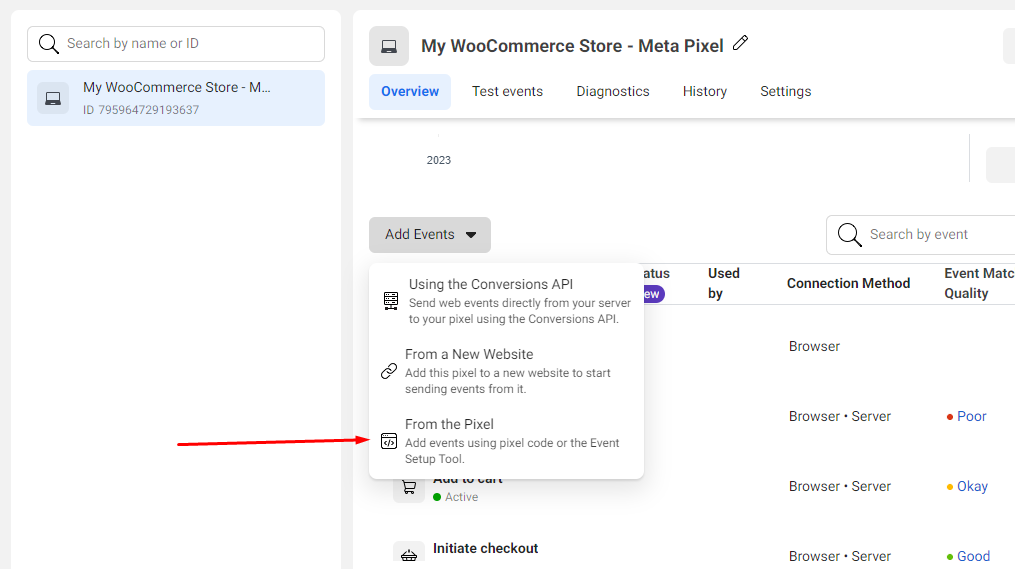Image resolution: width=1015 pixels, height=569 pixels.
Task: Click the laptop icon in the pixel header
Action: (389, 46)
